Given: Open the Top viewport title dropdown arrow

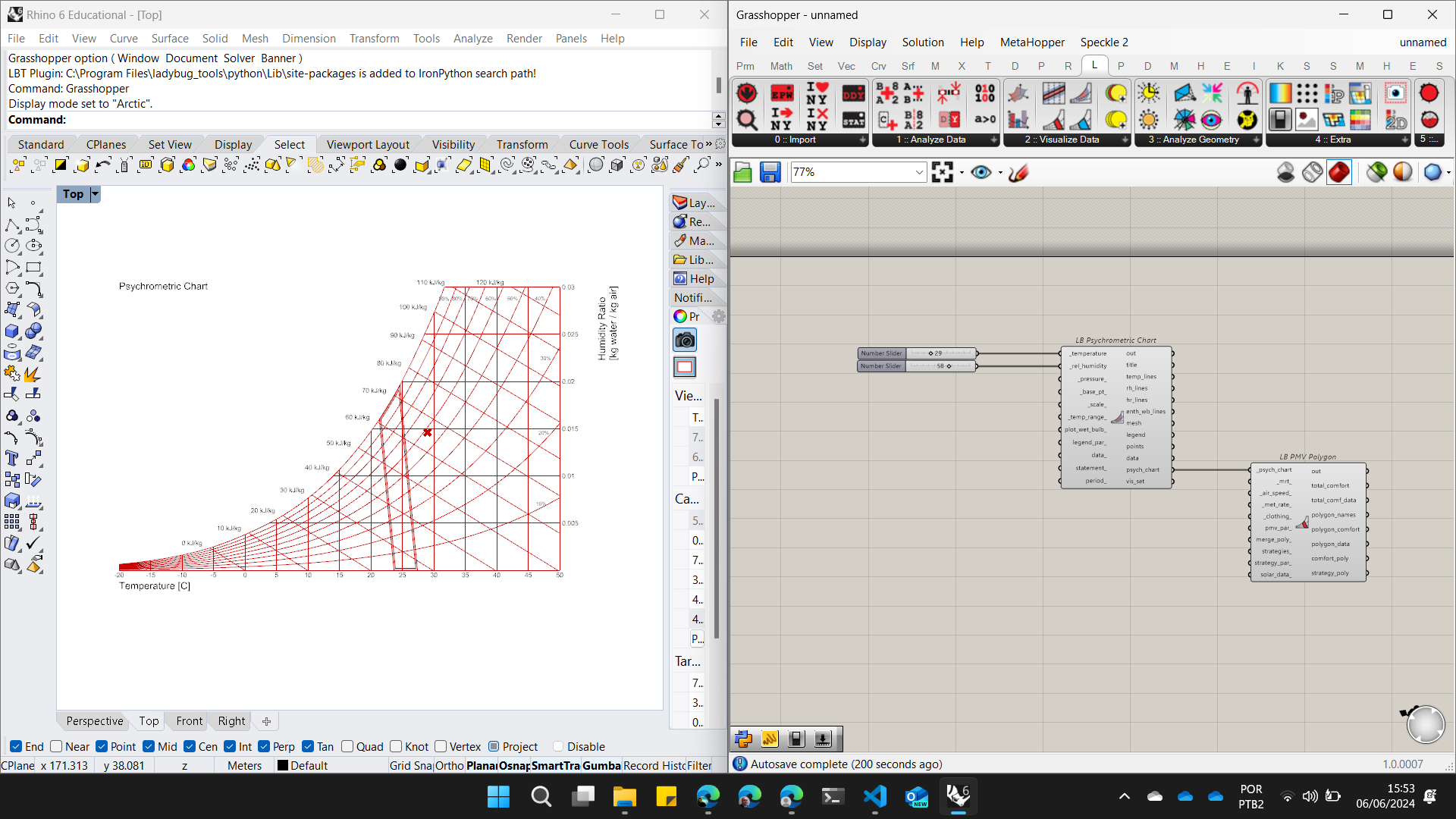Looking at the screenshot, I should [x=95, y=194].
